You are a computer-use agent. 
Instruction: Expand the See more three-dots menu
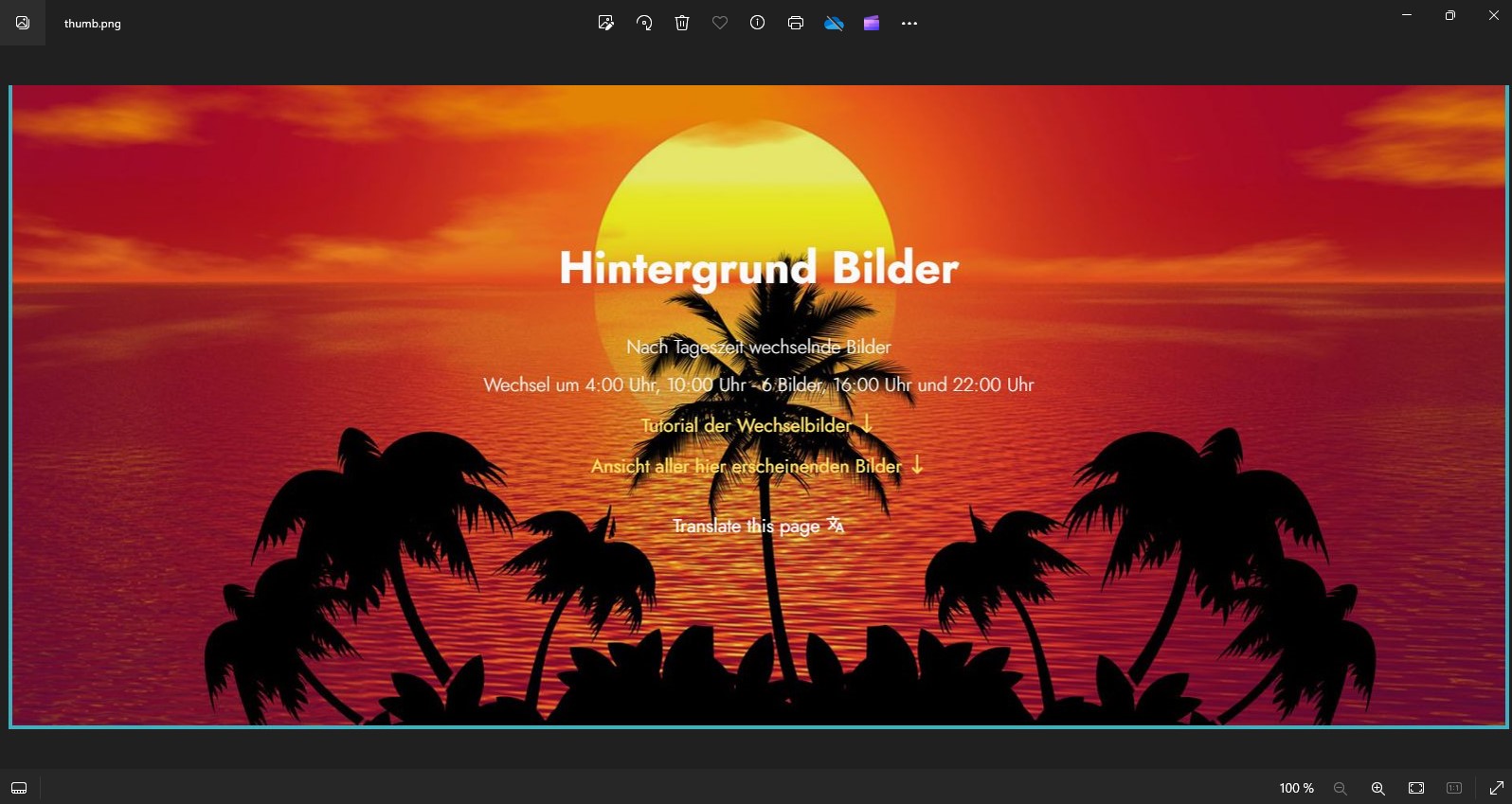pyautogui.click(x=909, y=23)
